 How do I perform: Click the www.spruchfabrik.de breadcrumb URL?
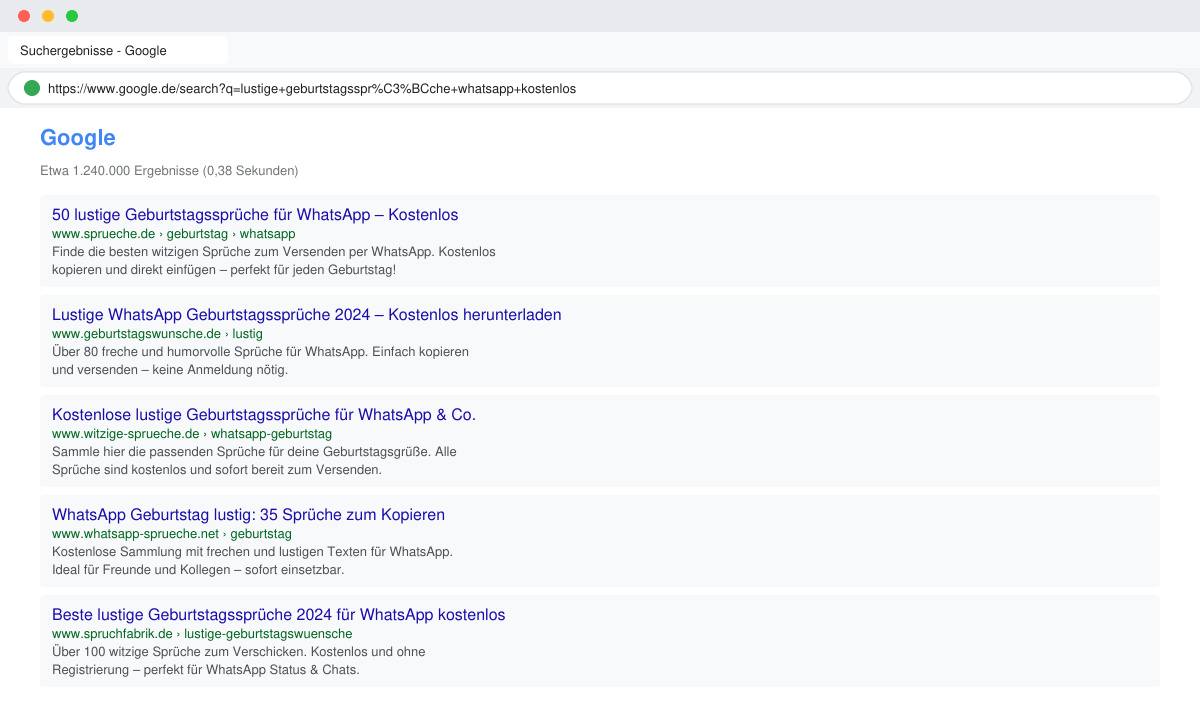click(202, 634)
